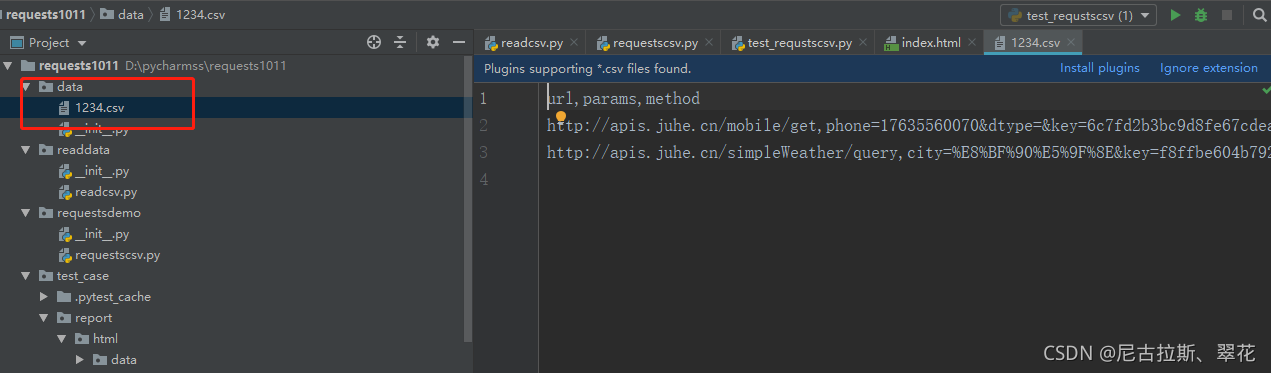Image resolution: width=1271 pixels, height=373 pixels.
Task: Click the requestsdemo folder name
Action: (x=99, y=213)
